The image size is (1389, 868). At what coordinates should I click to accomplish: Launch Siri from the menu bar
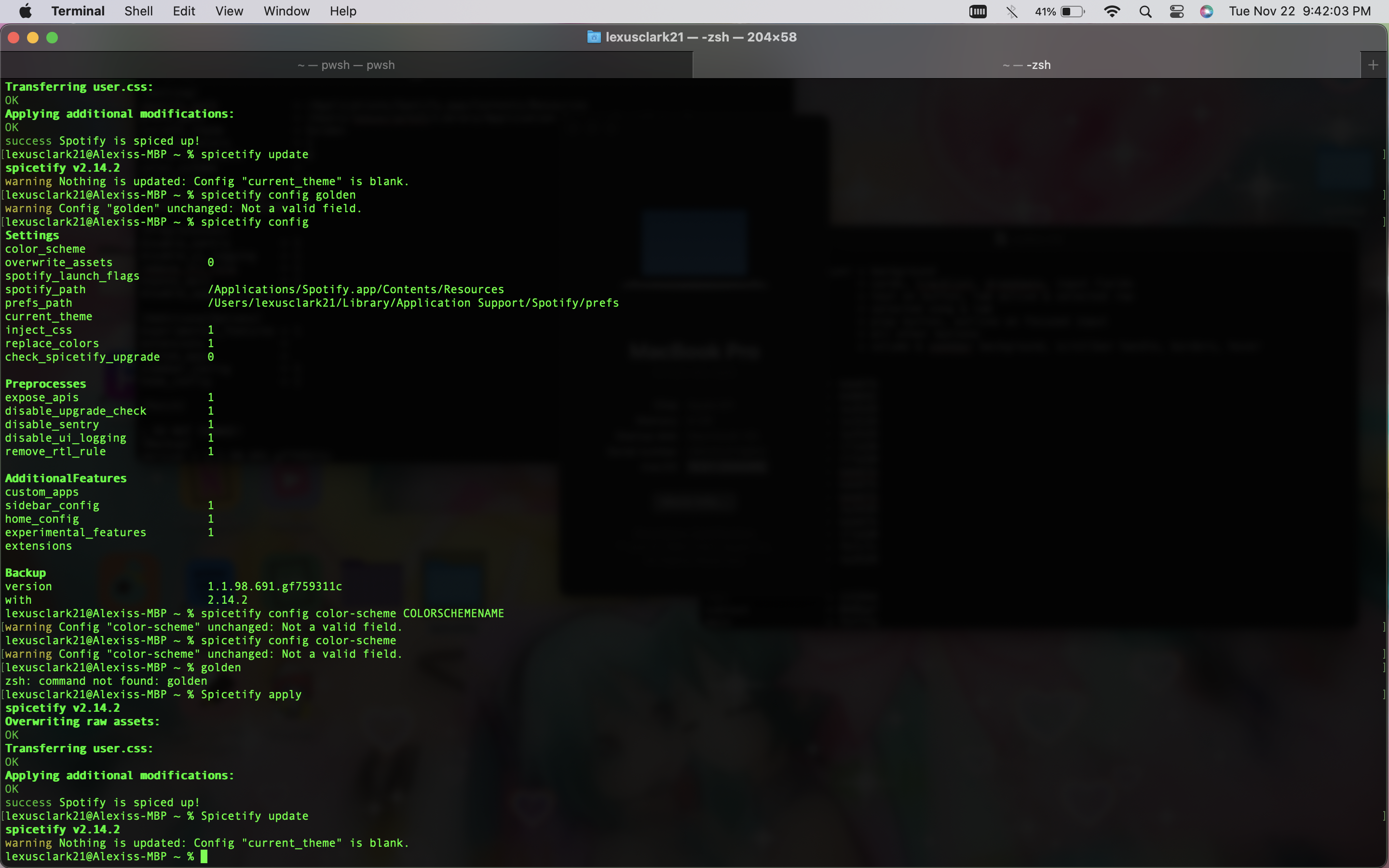click(1207, 12)
